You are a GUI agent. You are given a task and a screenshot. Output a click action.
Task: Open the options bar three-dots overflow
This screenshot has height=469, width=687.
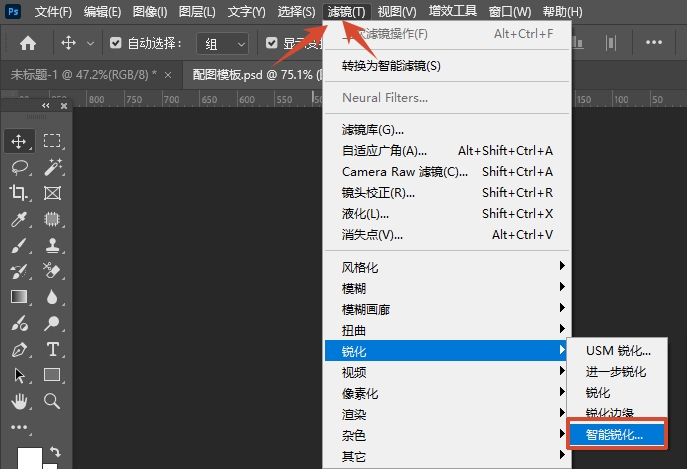click(654, 43)
